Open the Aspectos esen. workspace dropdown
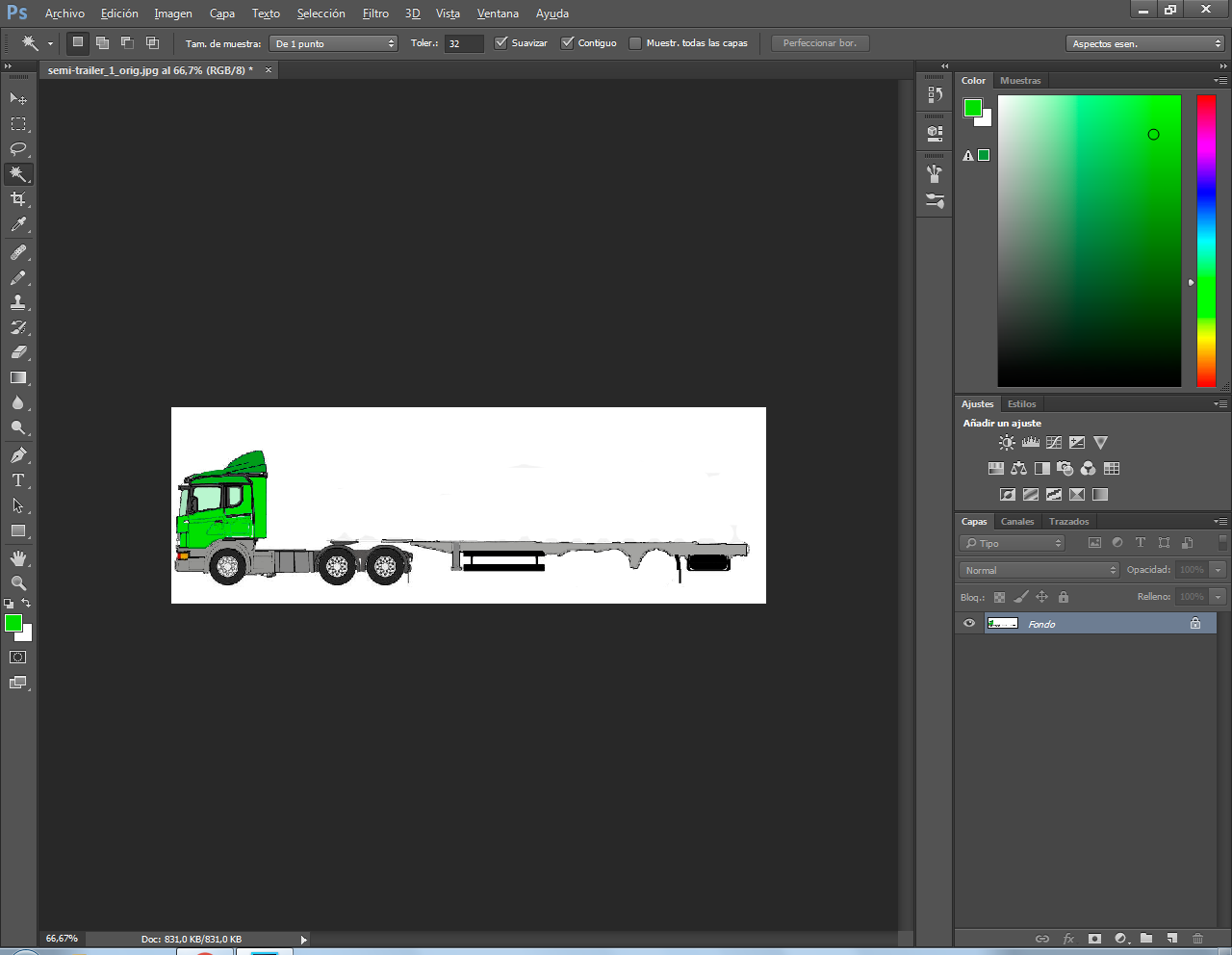This screenshot has height=955, width=1232. click(1145, 43)
